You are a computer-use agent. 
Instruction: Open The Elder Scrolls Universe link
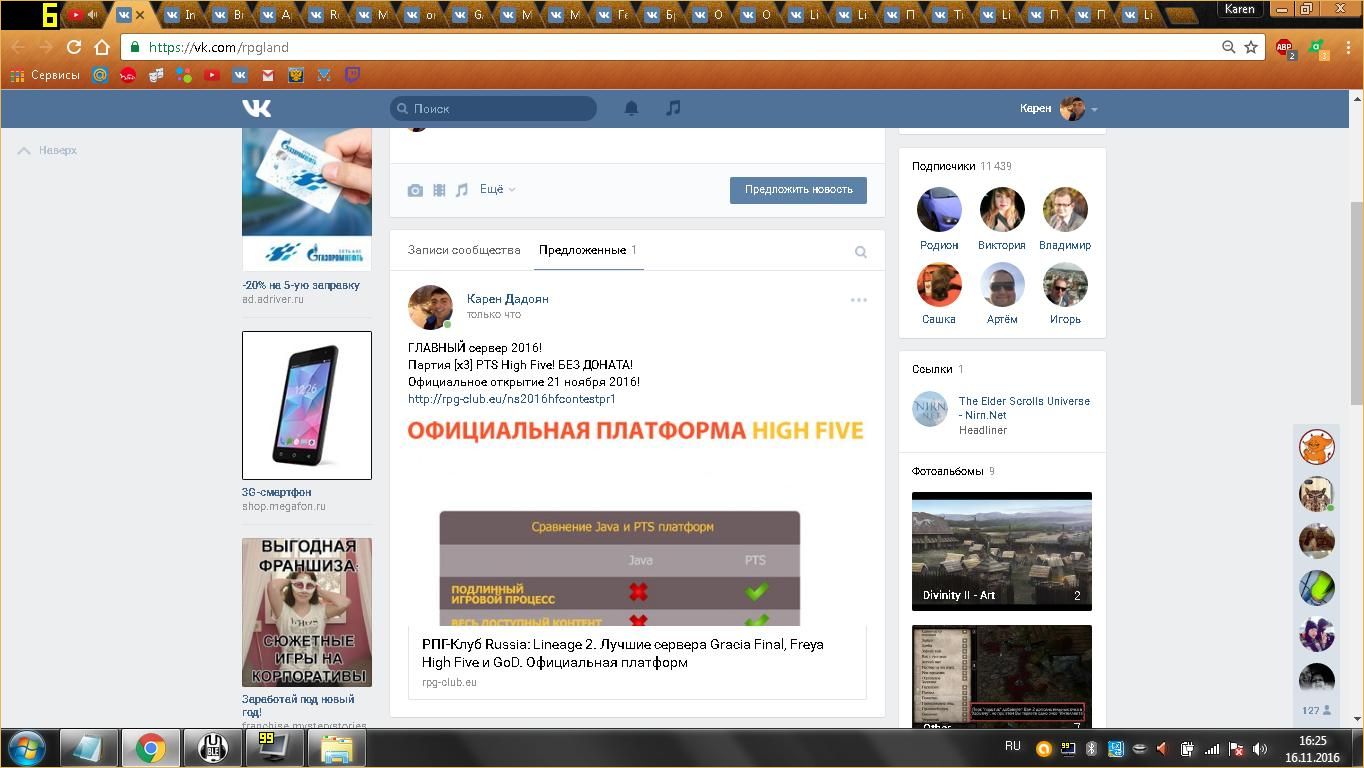(x=1024, y=408)
